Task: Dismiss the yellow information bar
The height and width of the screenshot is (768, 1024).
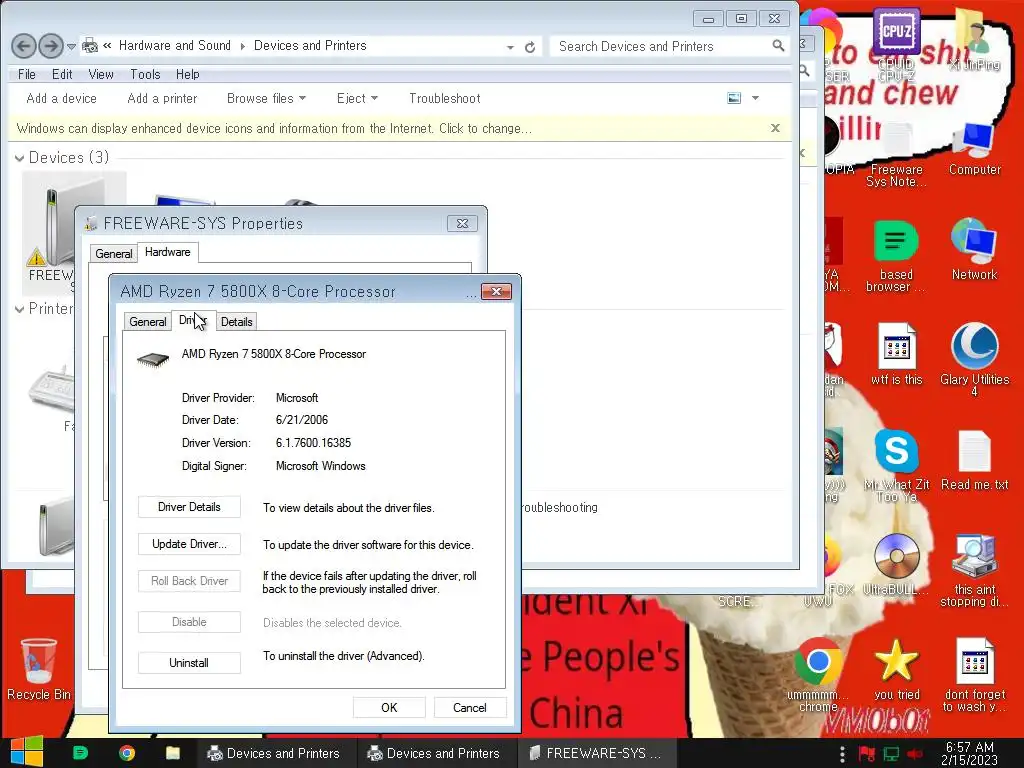Action: 775,128
